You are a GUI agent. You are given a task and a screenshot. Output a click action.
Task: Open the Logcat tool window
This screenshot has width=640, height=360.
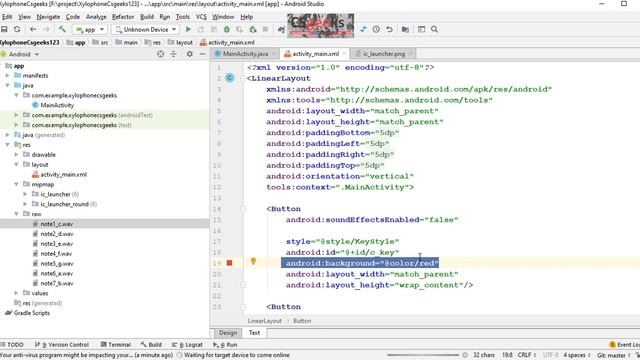[187, 345]
